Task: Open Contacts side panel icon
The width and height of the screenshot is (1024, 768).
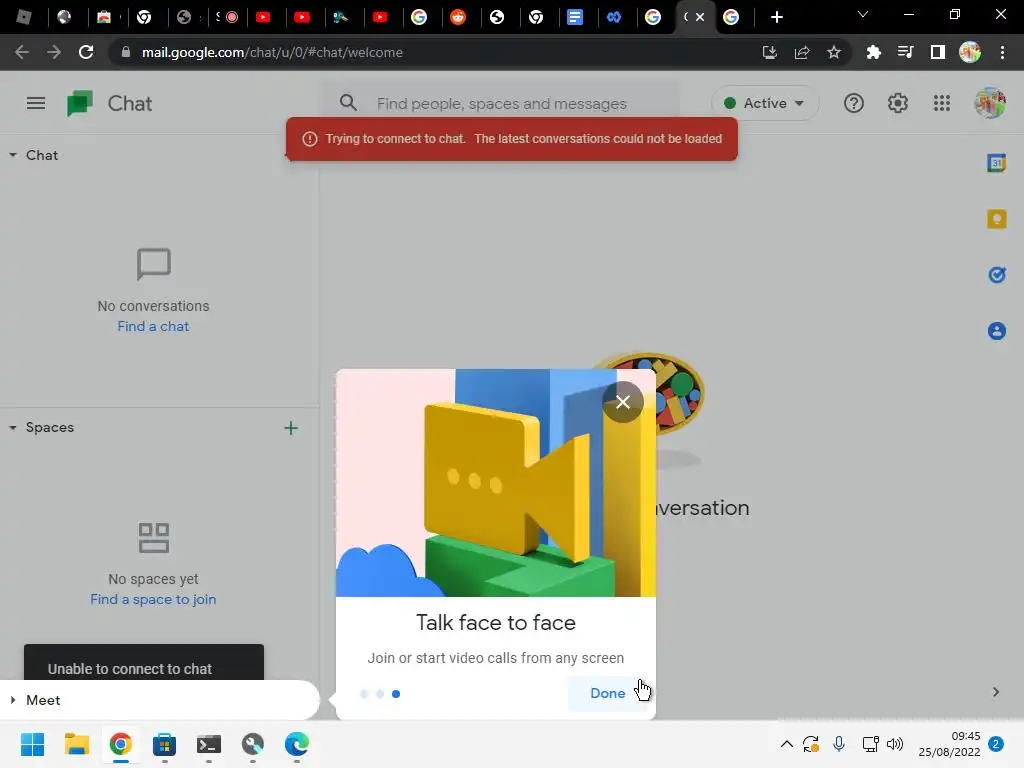Action: 997,331
